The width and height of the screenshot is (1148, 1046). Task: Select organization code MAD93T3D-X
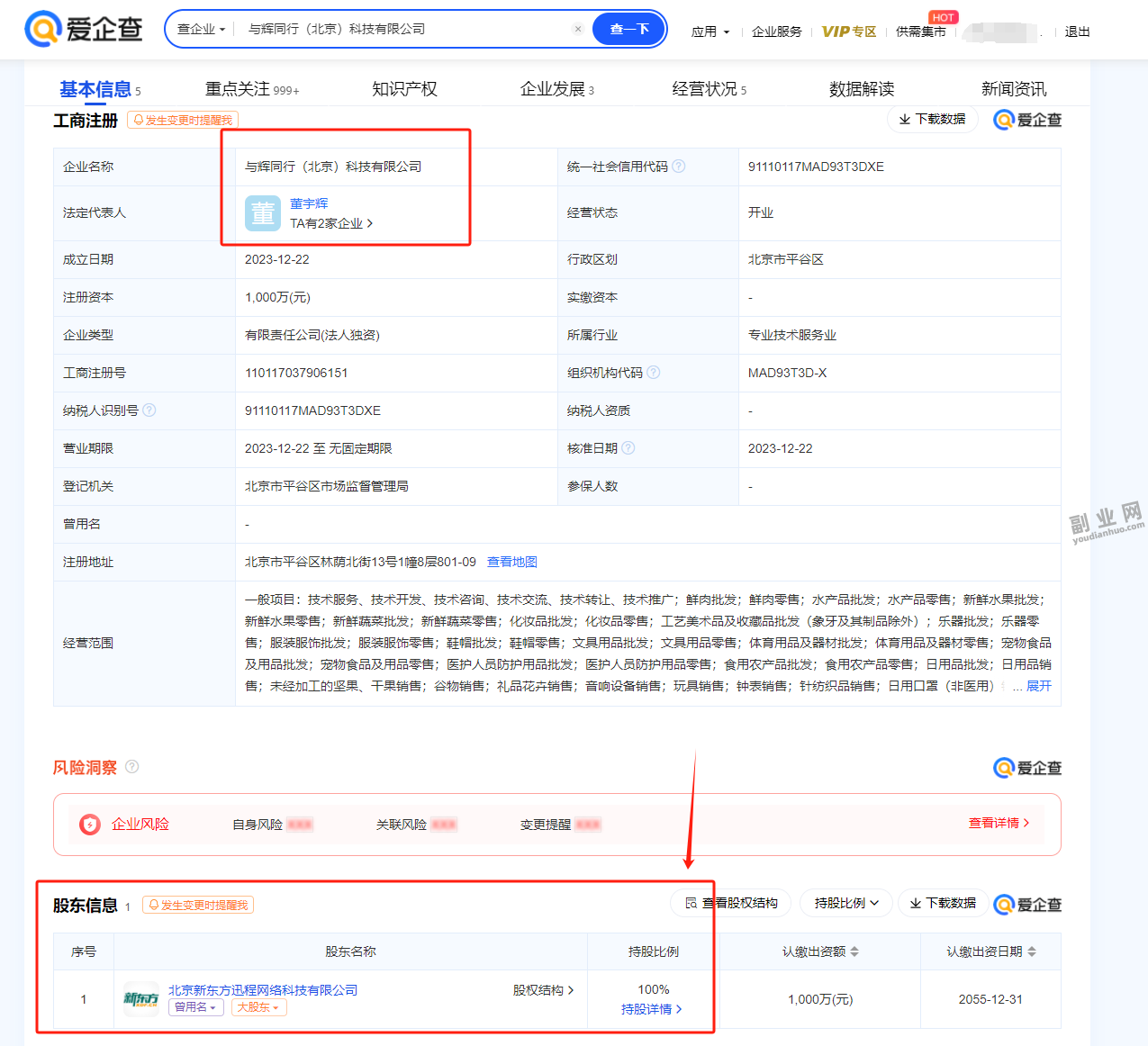coord(788,373)
